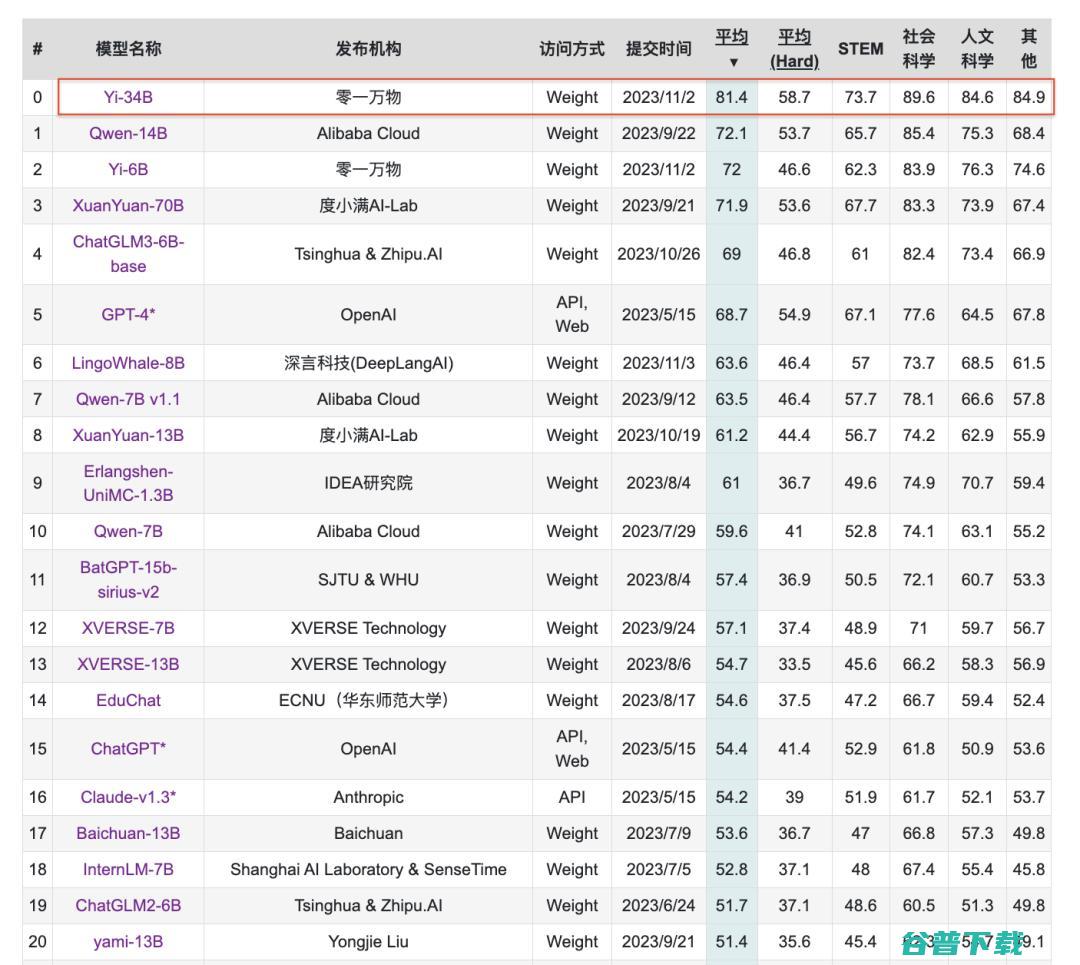The height and width of the screenshot is (965, 1080).
Task: Click the LingoWhale-8B link
Action: 128,363
